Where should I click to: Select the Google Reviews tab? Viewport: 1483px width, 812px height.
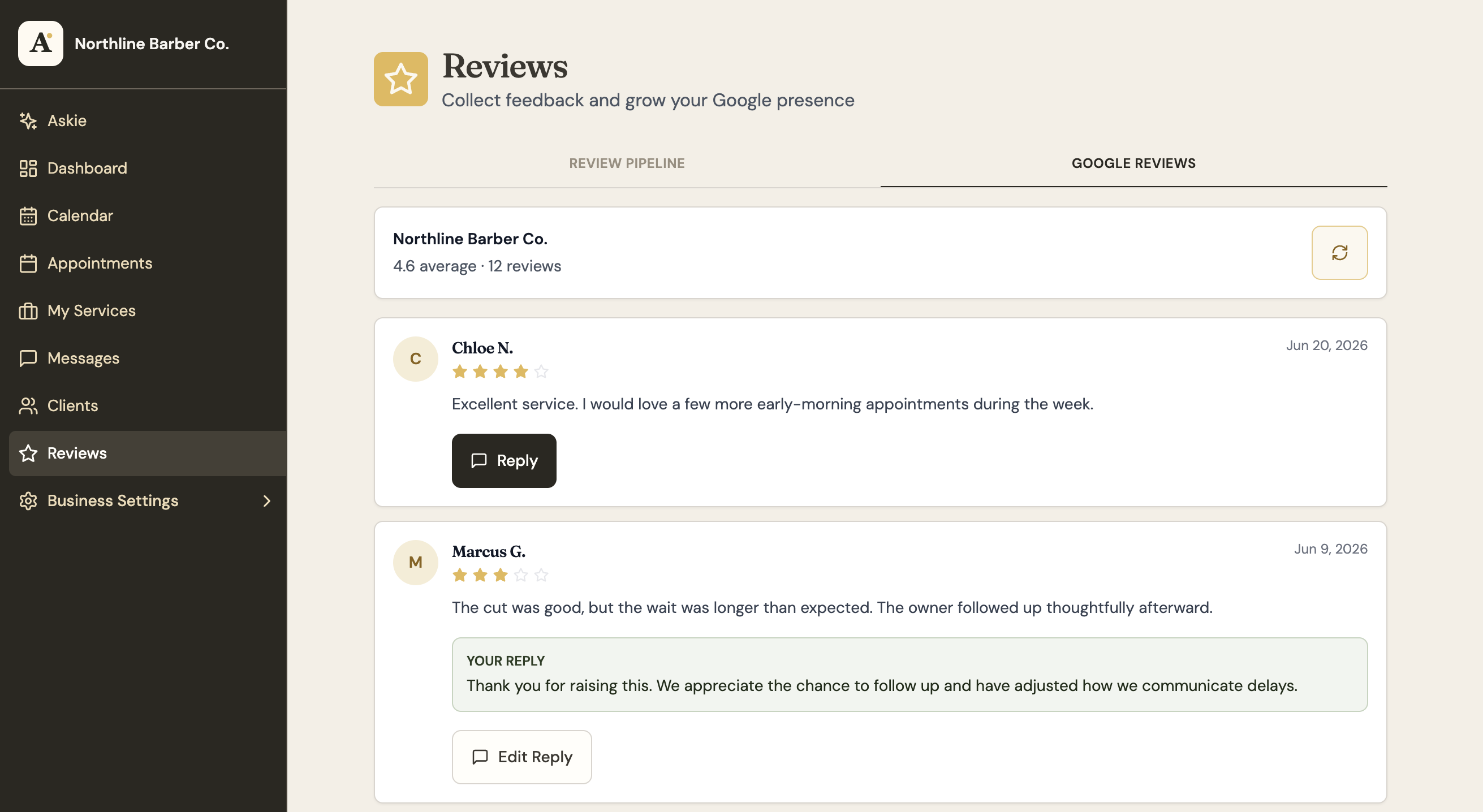[1133, 163]
